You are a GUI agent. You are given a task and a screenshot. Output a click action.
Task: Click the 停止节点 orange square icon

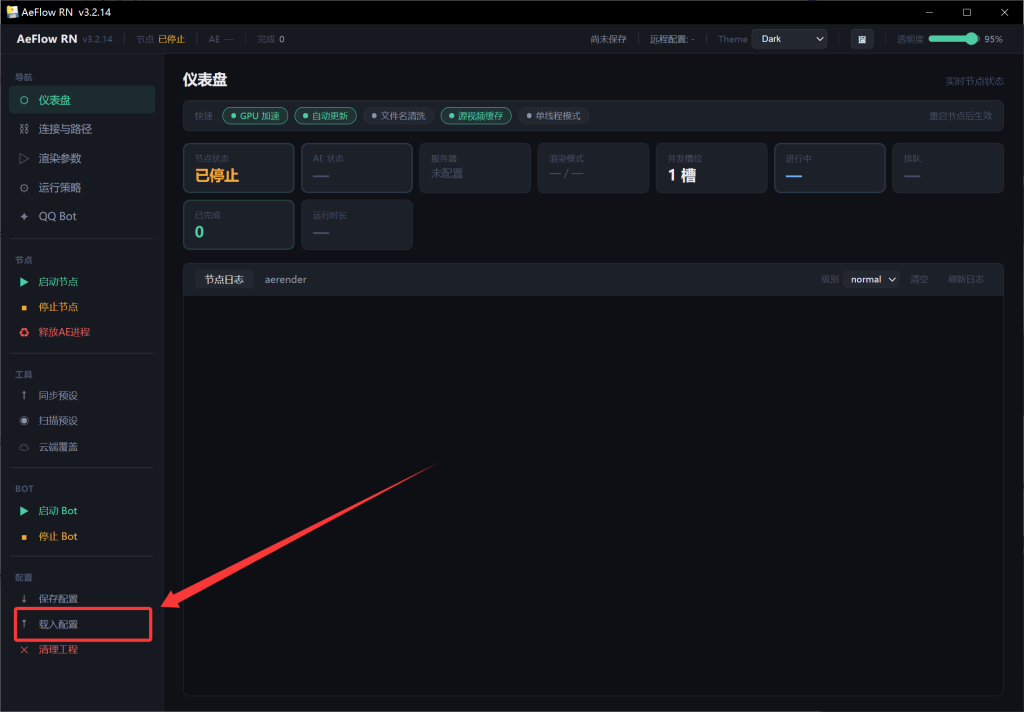pyautogui.click(x=24, y=307)
